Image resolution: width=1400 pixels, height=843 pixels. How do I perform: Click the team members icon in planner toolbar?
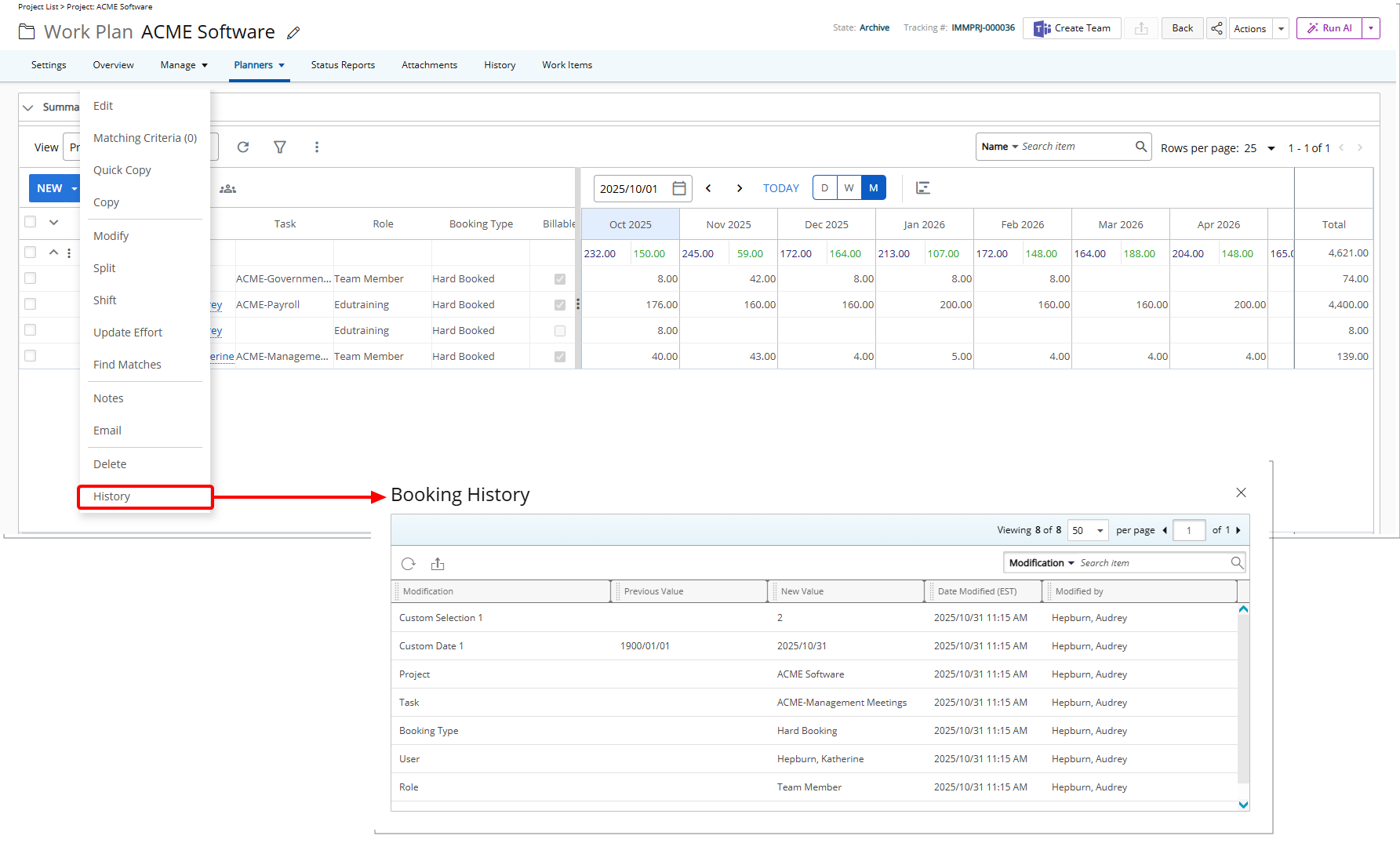227,189
